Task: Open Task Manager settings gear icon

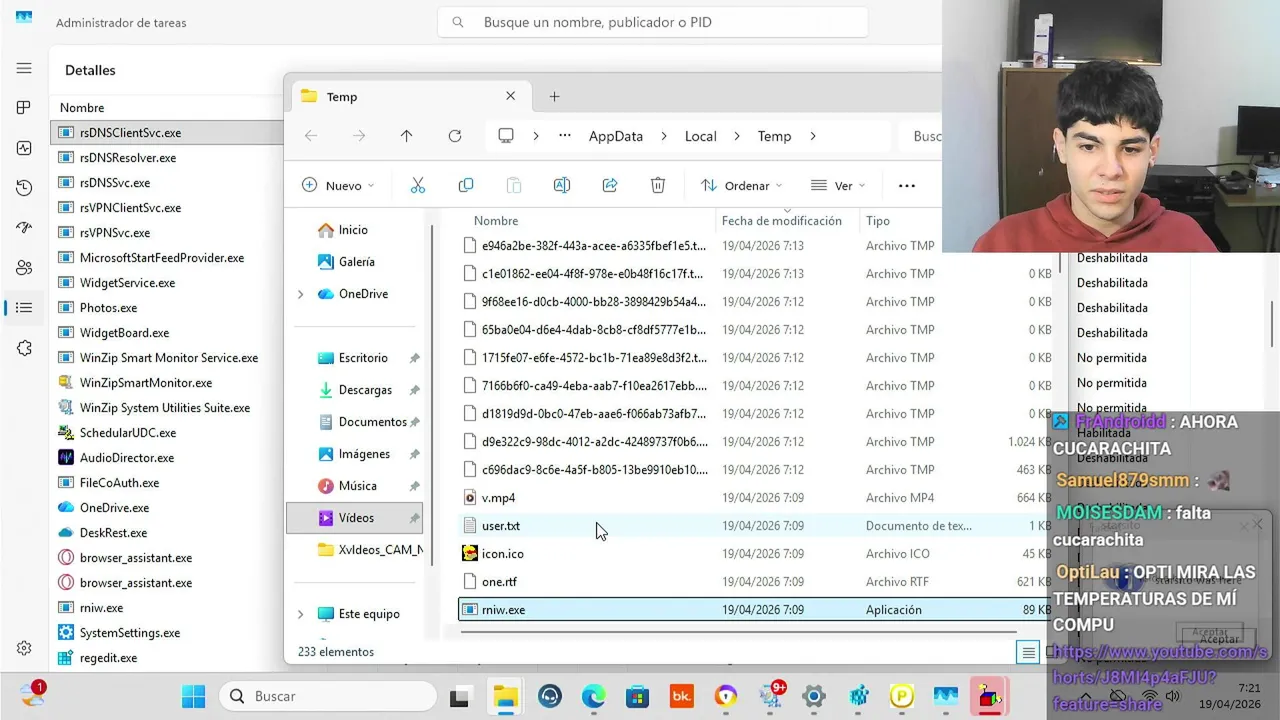Action: 24,648
